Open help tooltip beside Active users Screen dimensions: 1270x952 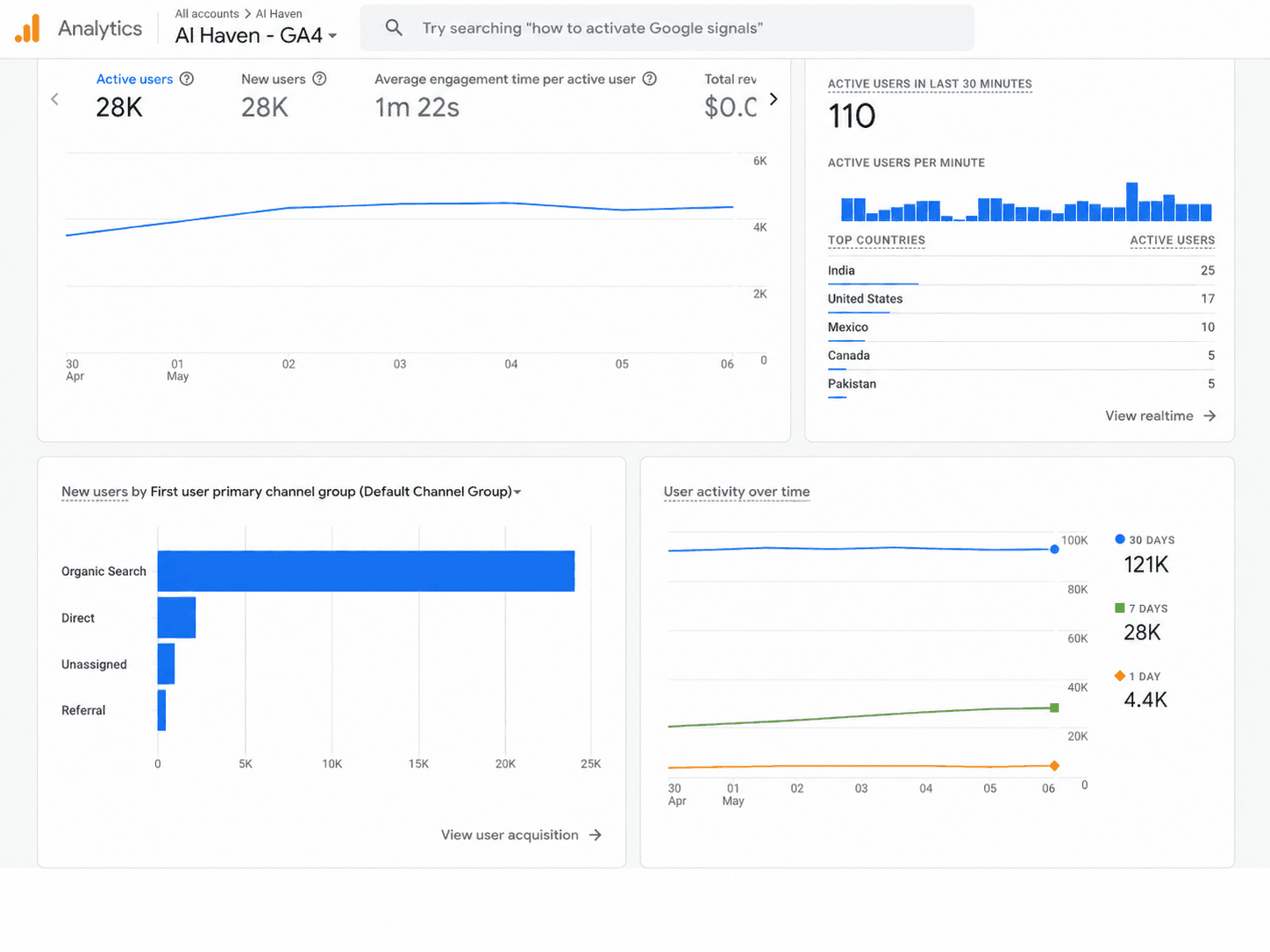coord(187,79)
